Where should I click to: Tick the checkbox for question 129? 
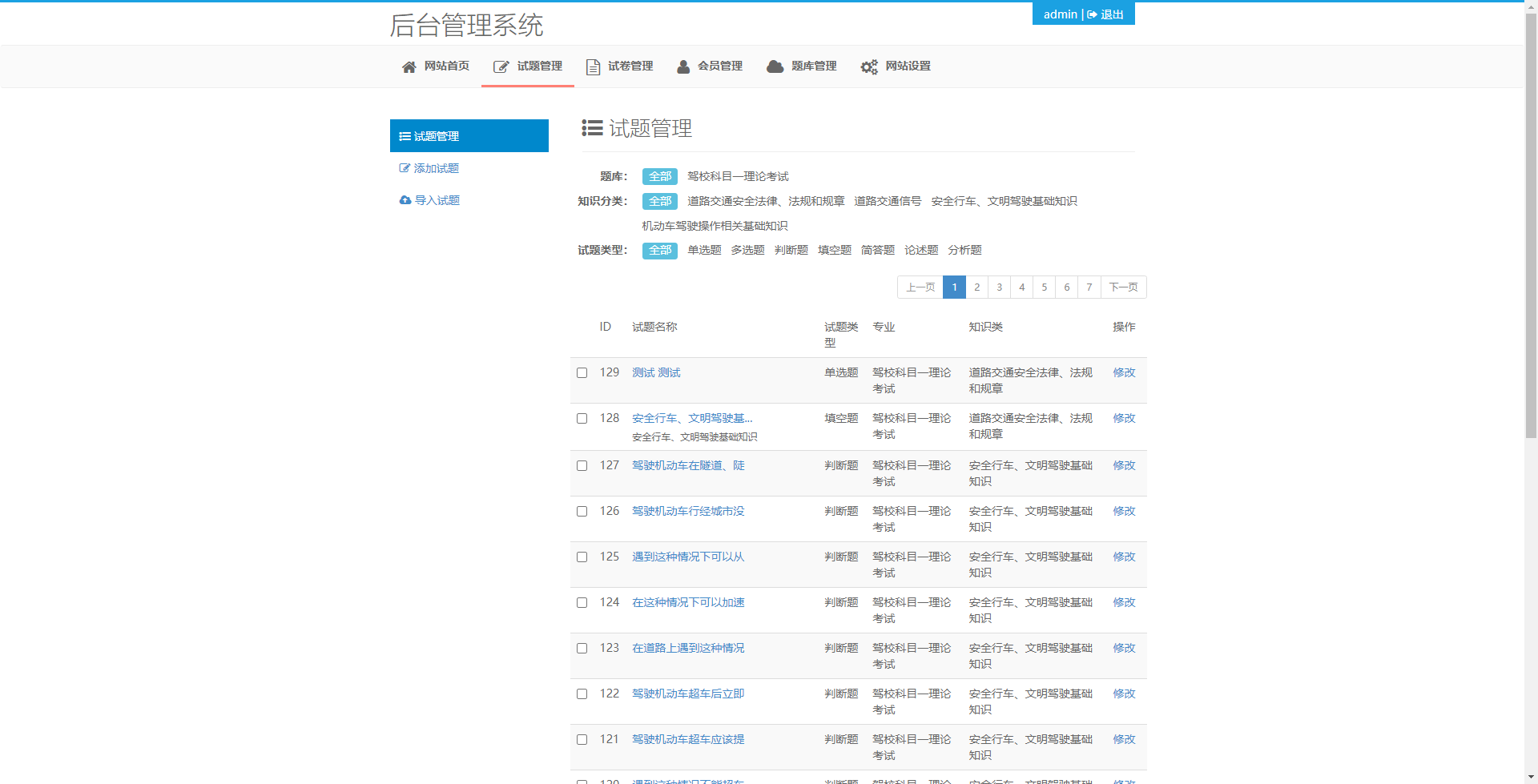tap(582, 372)
